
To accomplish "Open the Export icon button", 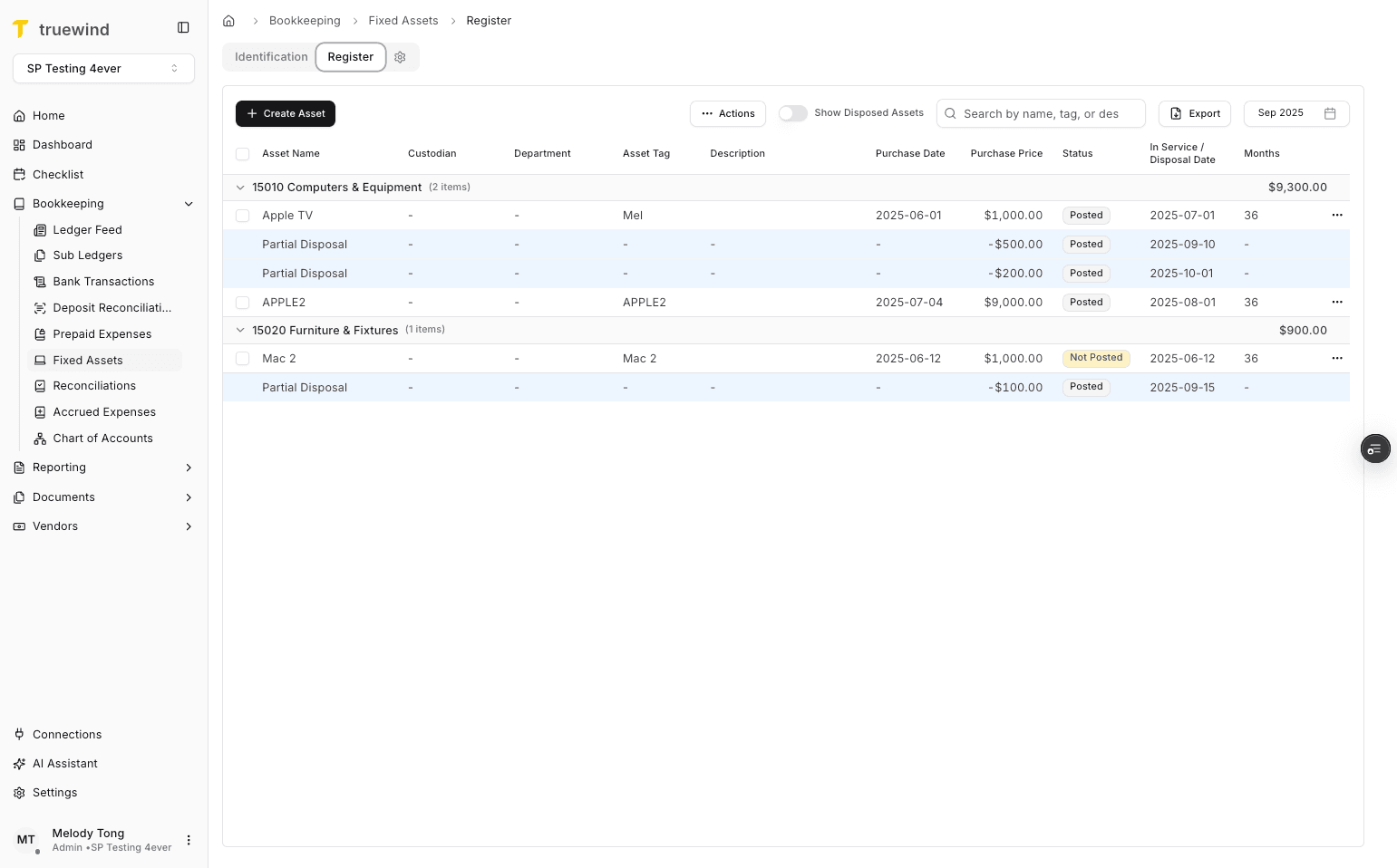I will (1176, 113).
